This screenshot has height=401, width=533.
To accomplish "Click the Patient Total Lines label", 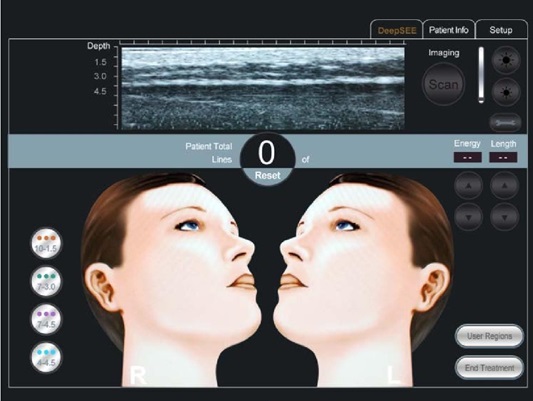I will click(209, 153).
